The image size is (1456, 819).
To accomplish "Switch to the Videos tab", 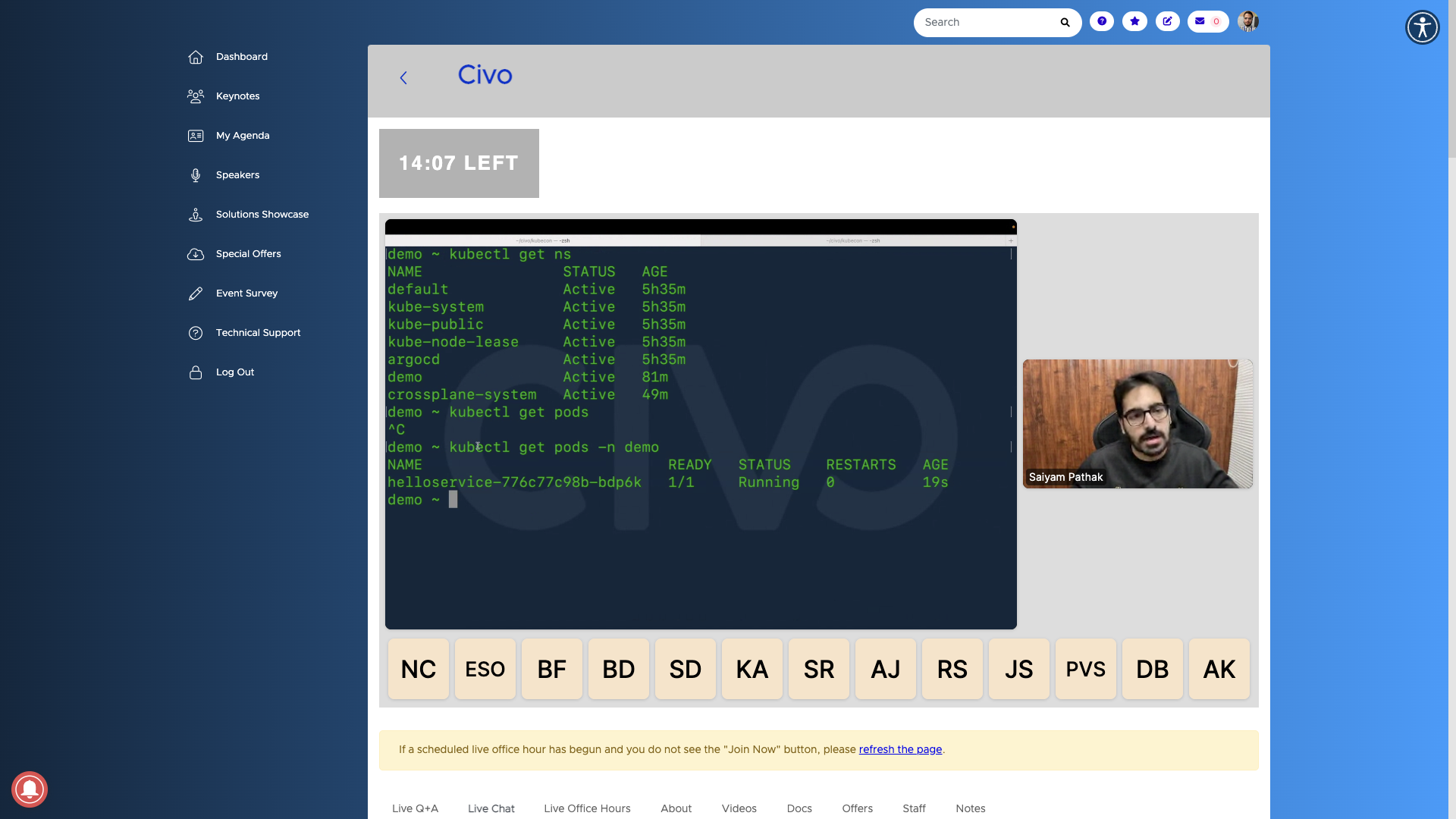I will tap(739, 808).
